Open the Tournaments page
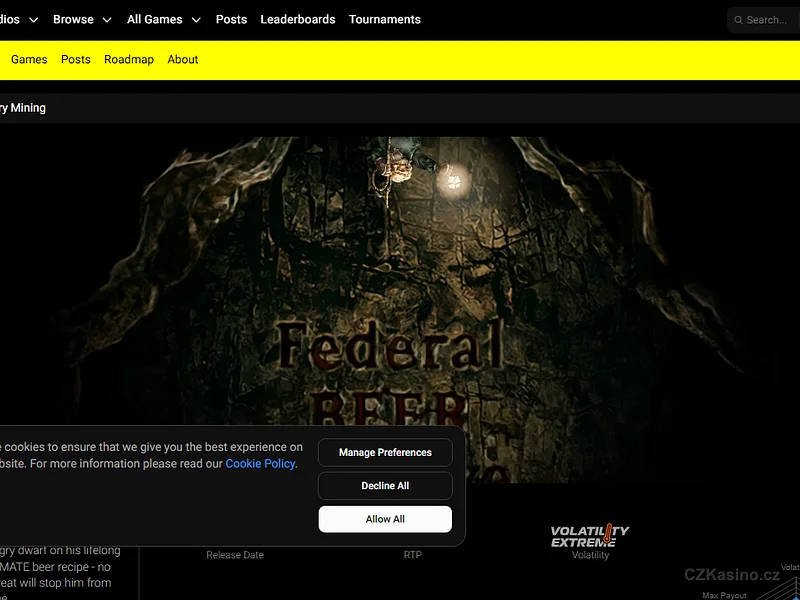Viewport: 800px width, 600px height. (x=385, y=20)
